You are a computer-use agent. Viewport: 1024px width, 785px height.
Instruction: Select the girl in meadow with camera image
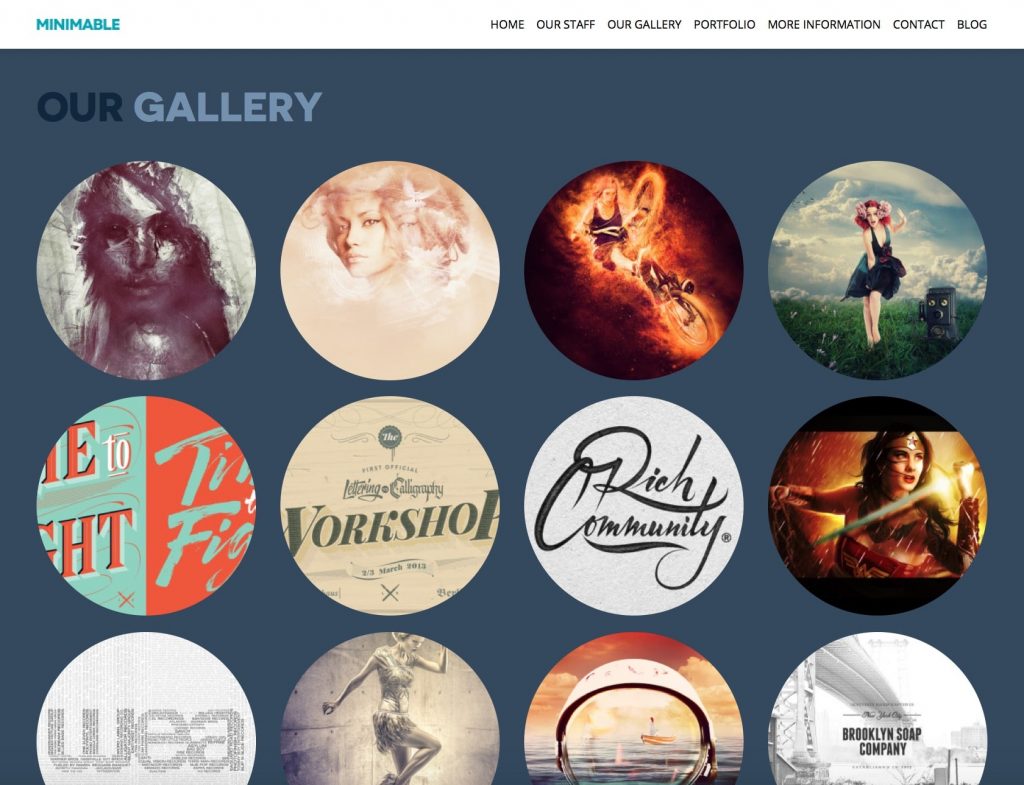(878, 270)
